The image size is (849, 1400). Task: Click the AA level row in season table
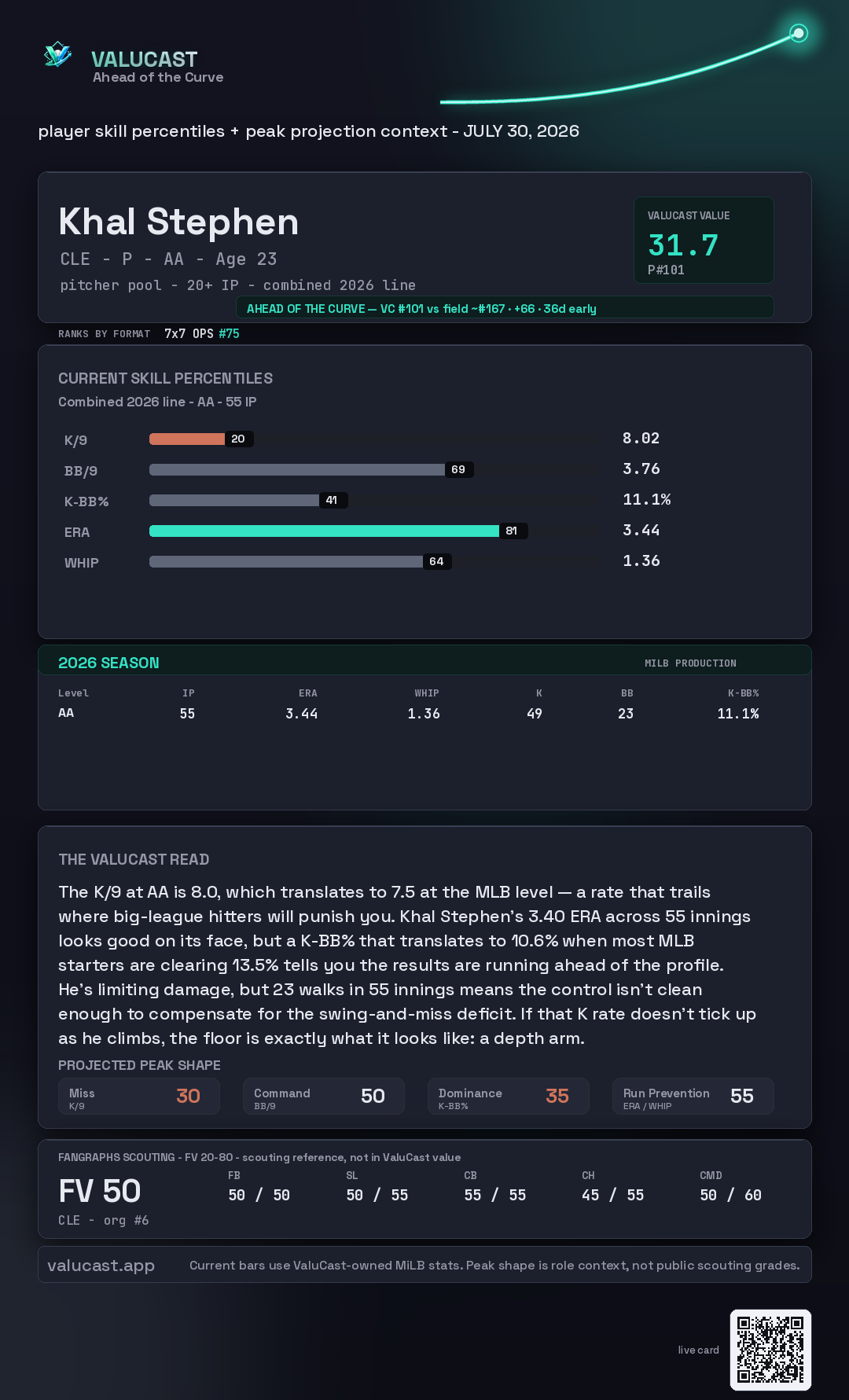[409, 713]
